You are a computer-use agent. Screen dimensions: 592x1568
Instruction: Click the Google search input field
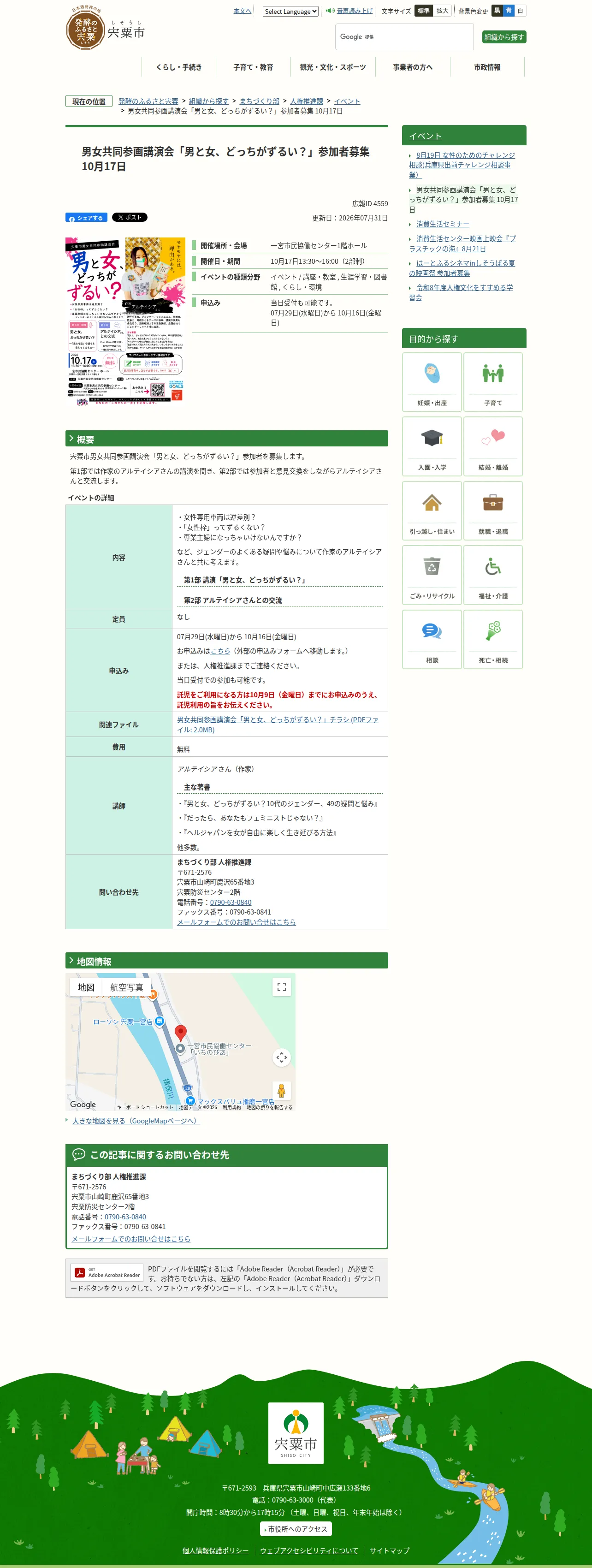coord(404,37)
